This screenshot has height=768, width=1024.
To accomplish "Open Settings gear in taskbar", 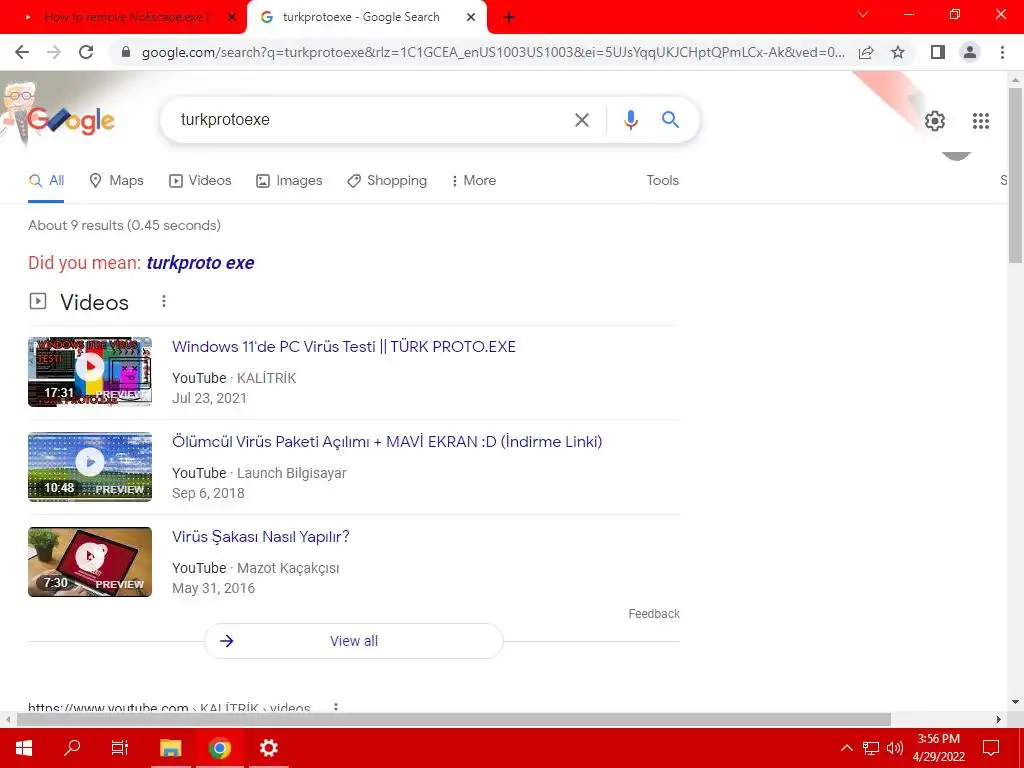I will (x=268, y=748).
